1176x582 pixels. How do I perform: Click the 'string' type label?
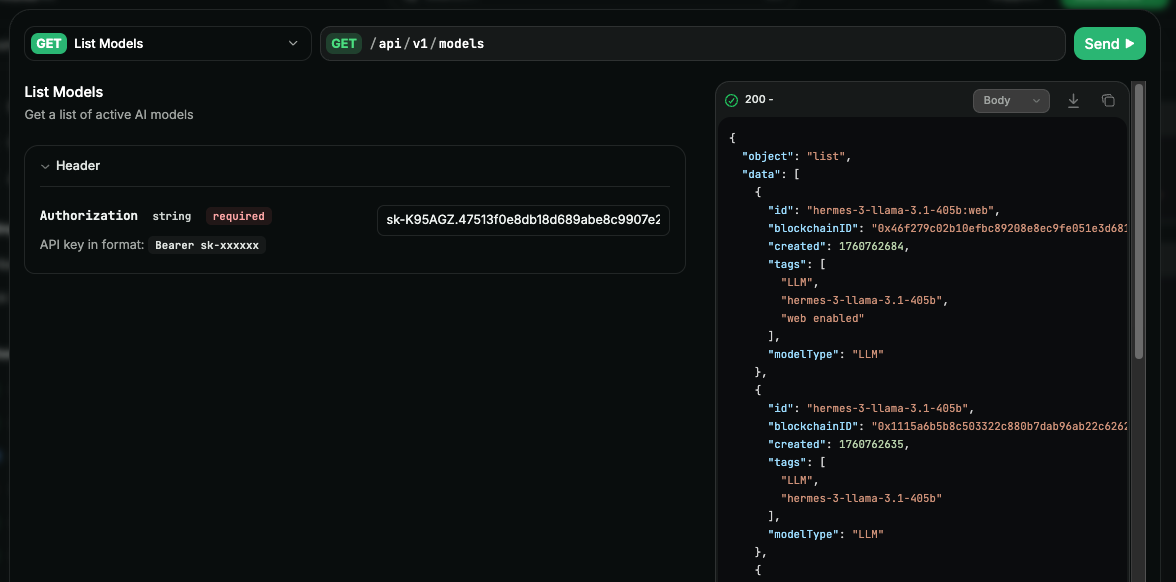click(172, 216)
